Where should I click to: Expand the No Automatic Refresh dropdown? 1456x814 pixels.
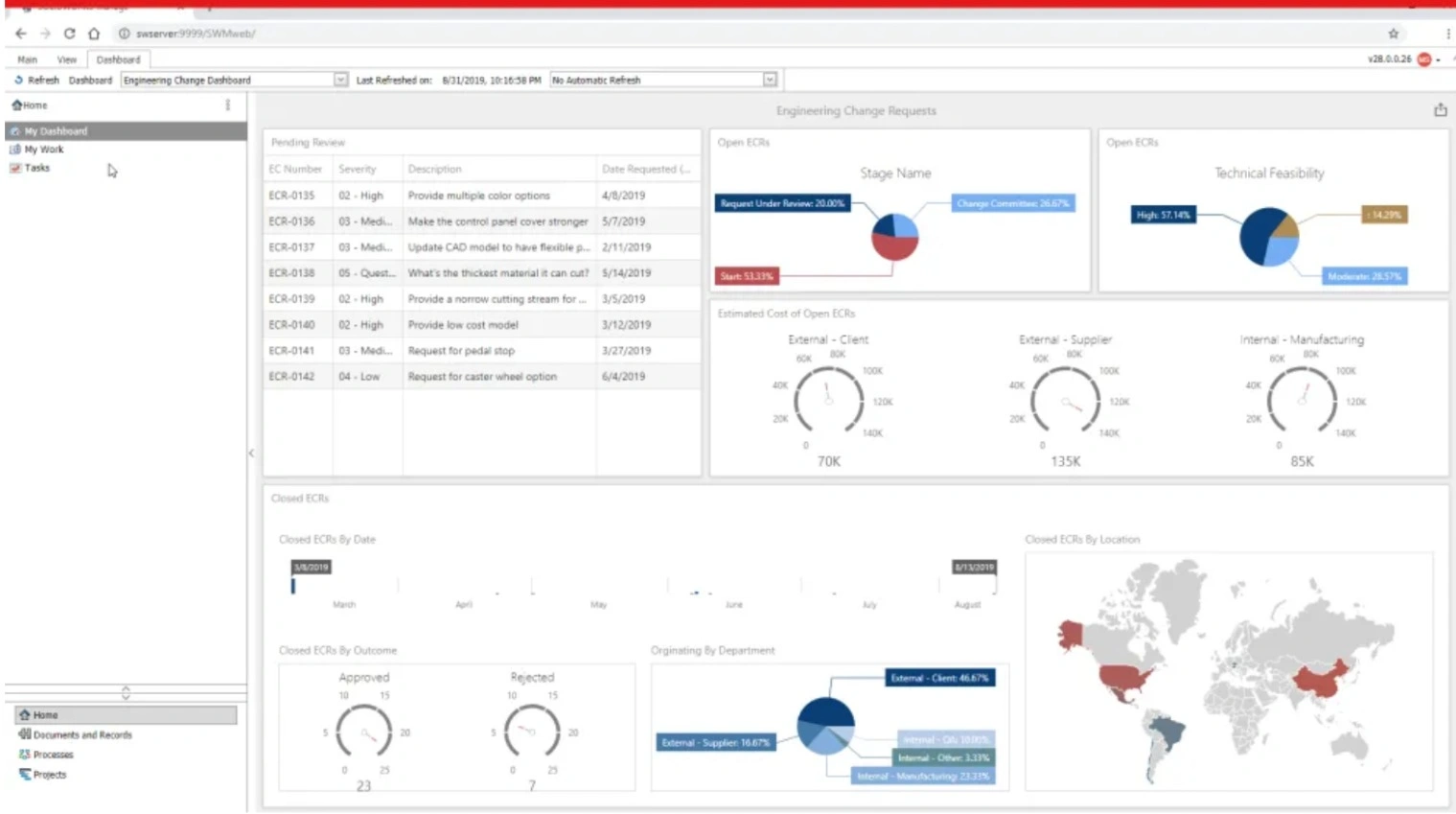point(769,81)
